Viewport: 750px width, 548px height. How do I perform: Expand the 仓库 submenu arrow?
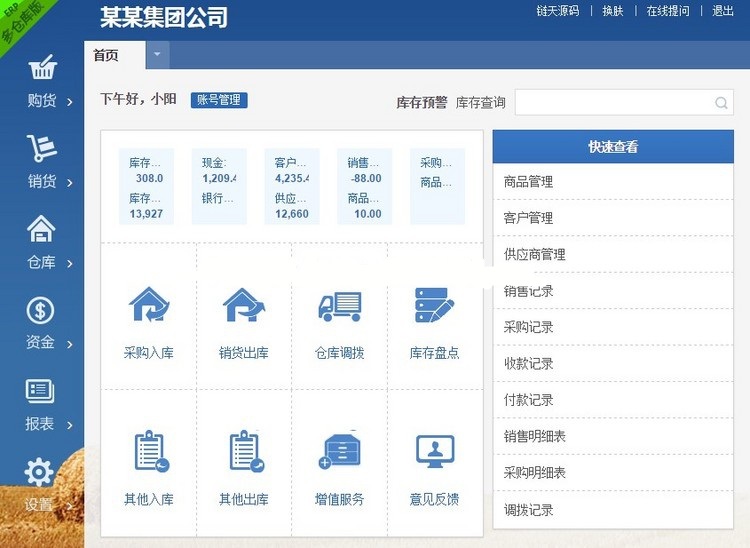(70, 263)
